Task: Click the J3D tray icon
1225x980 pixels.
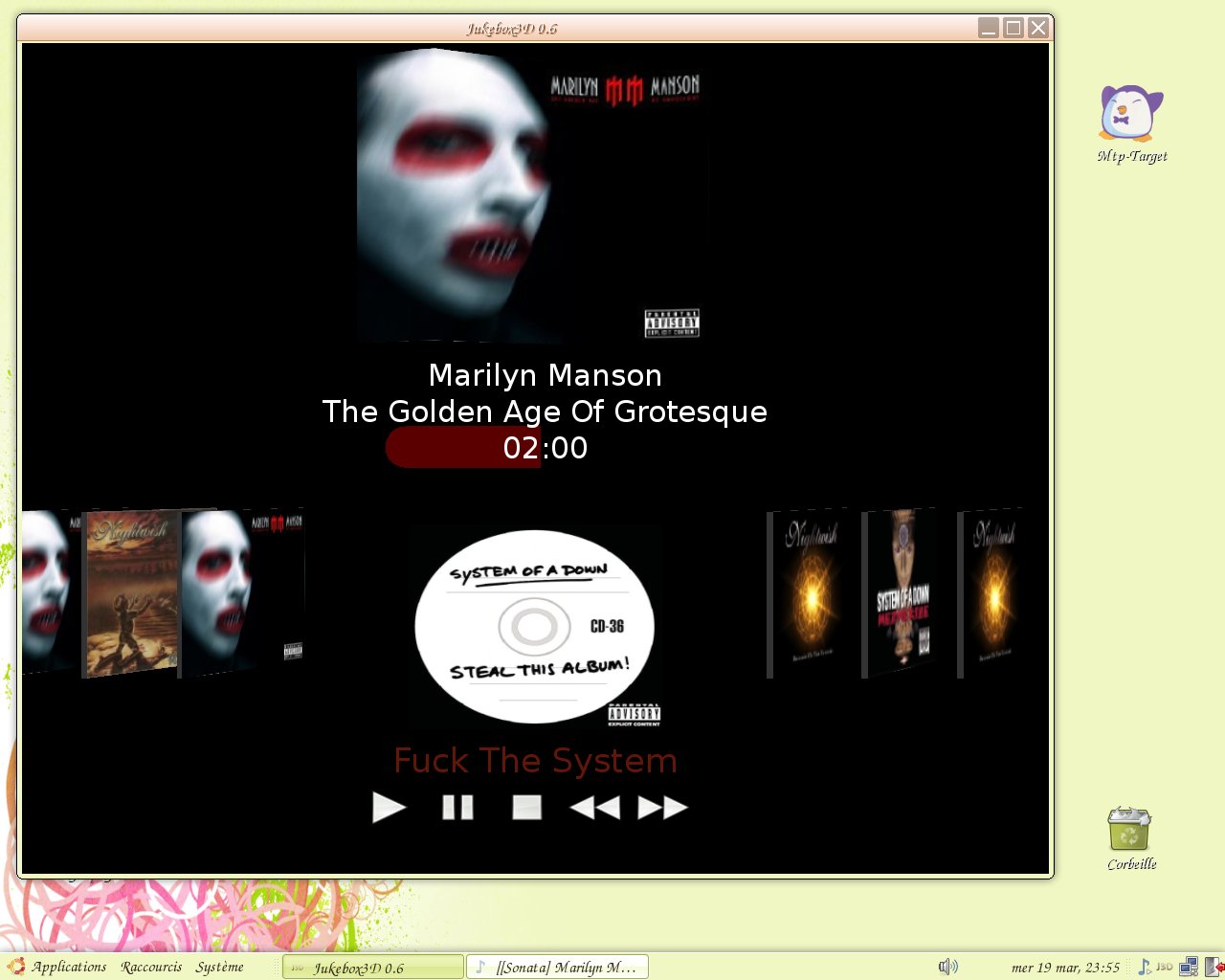Action: click(1165, 967)
